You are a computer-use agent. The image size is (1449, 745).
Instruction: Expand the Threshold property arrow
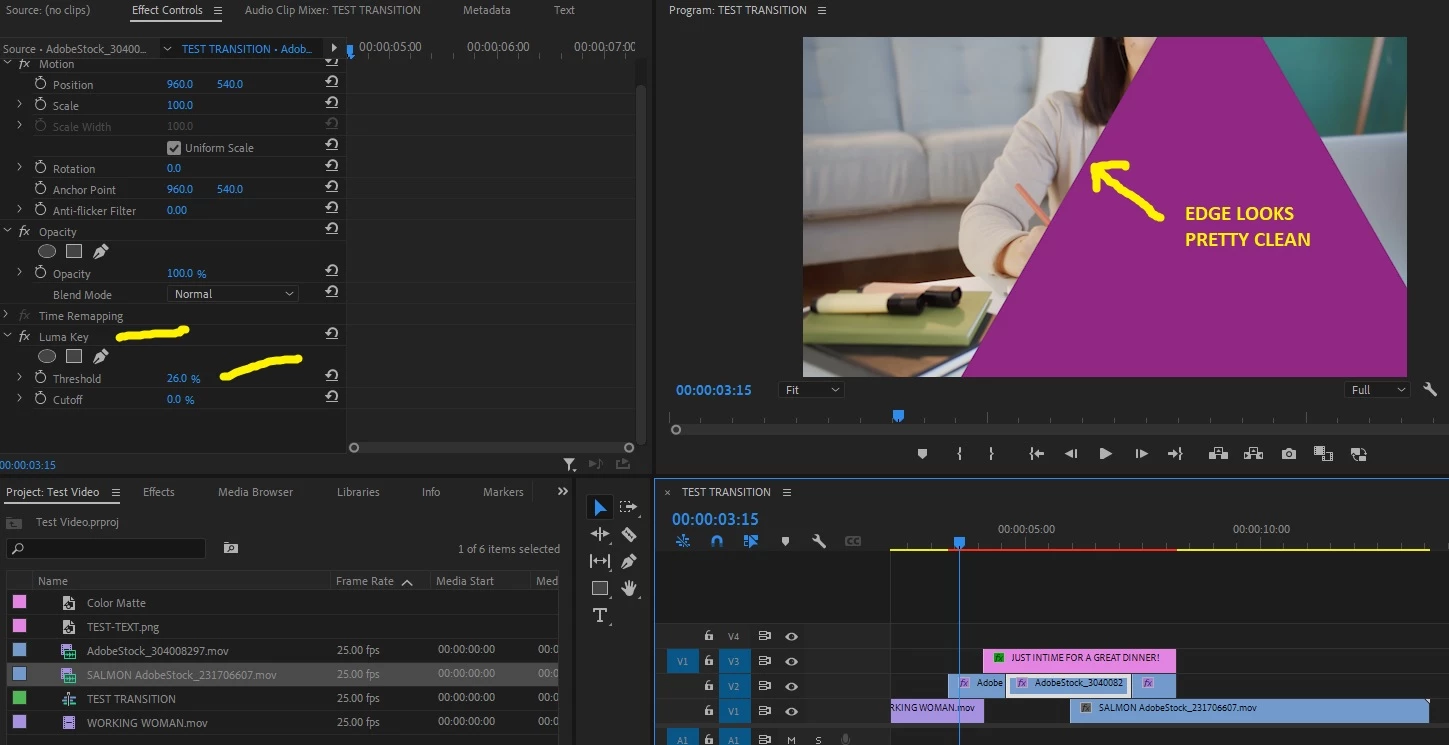point(19,378)
